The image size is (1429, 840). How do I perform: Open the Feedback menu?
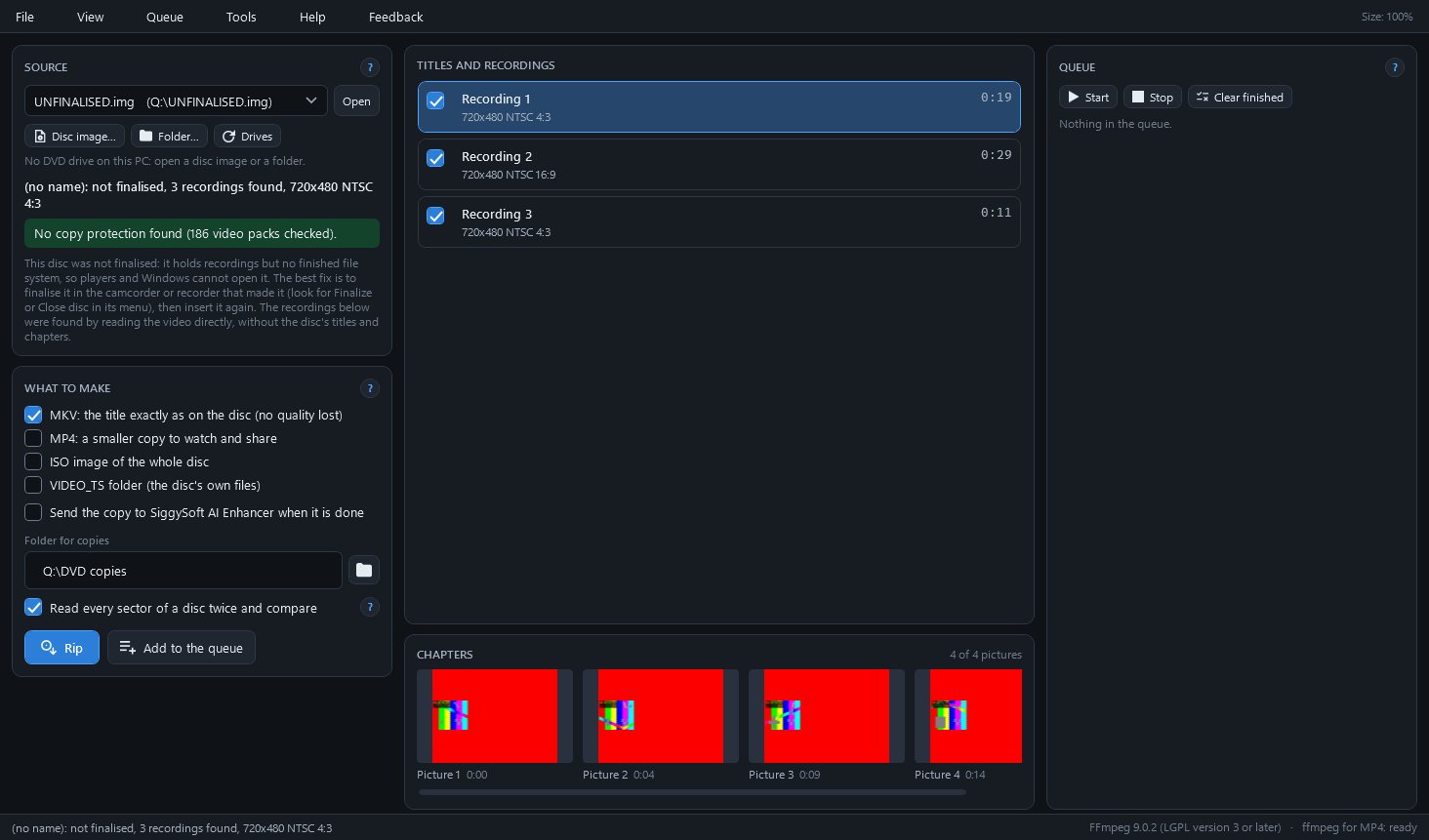(396, 17)
